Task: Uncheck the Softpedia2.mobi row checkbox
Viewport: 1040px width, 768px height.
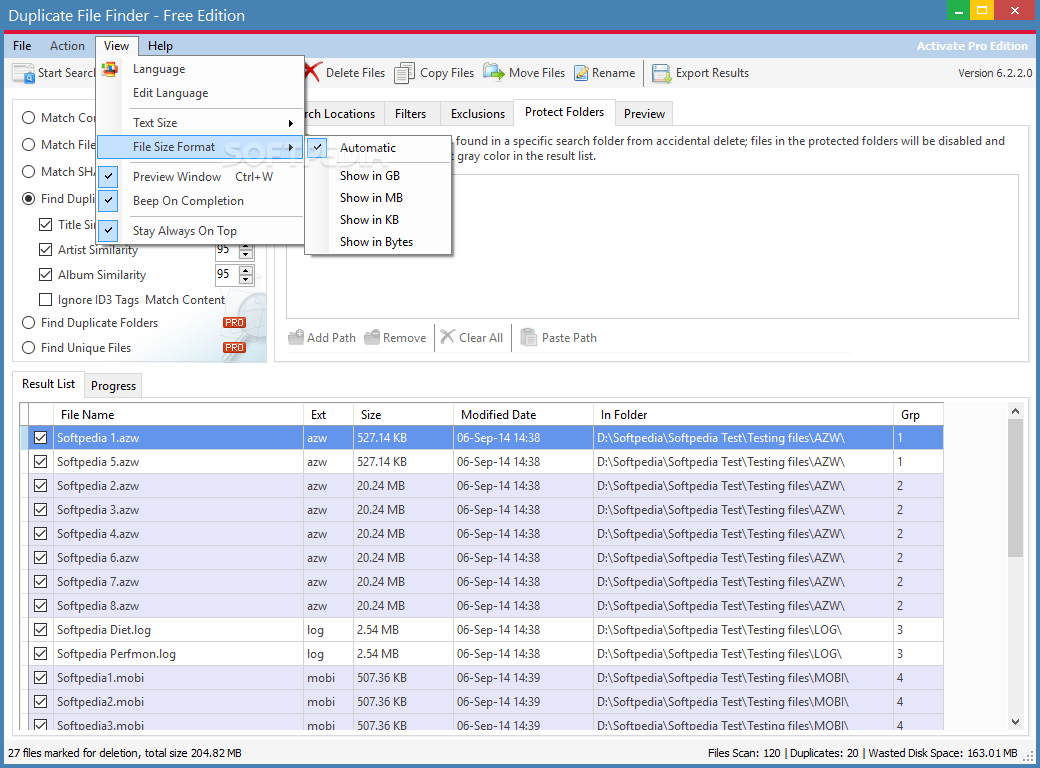Action: pos(40,702)
